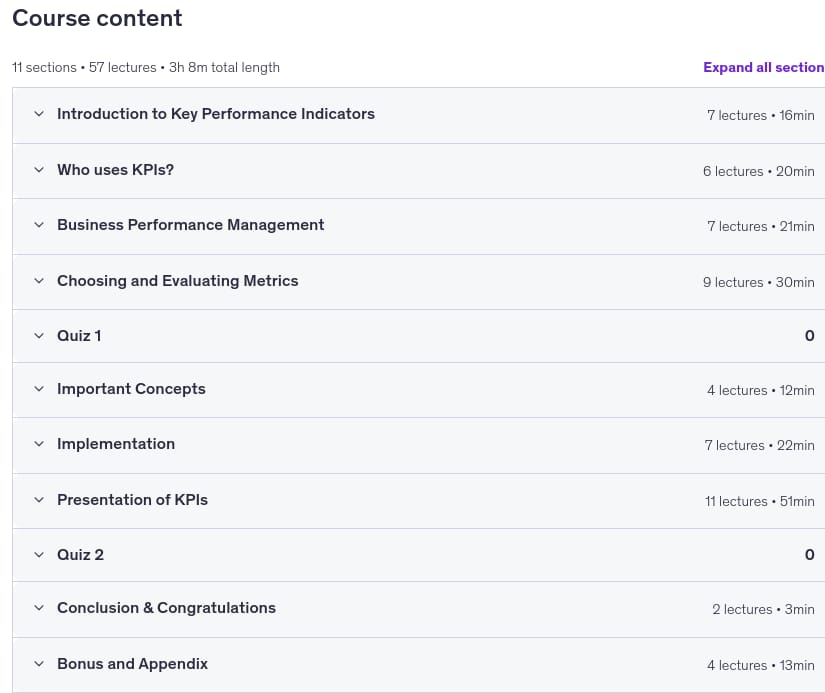Click the Implementation section title
Screen dimensions: 825x693
coord(116,444)
